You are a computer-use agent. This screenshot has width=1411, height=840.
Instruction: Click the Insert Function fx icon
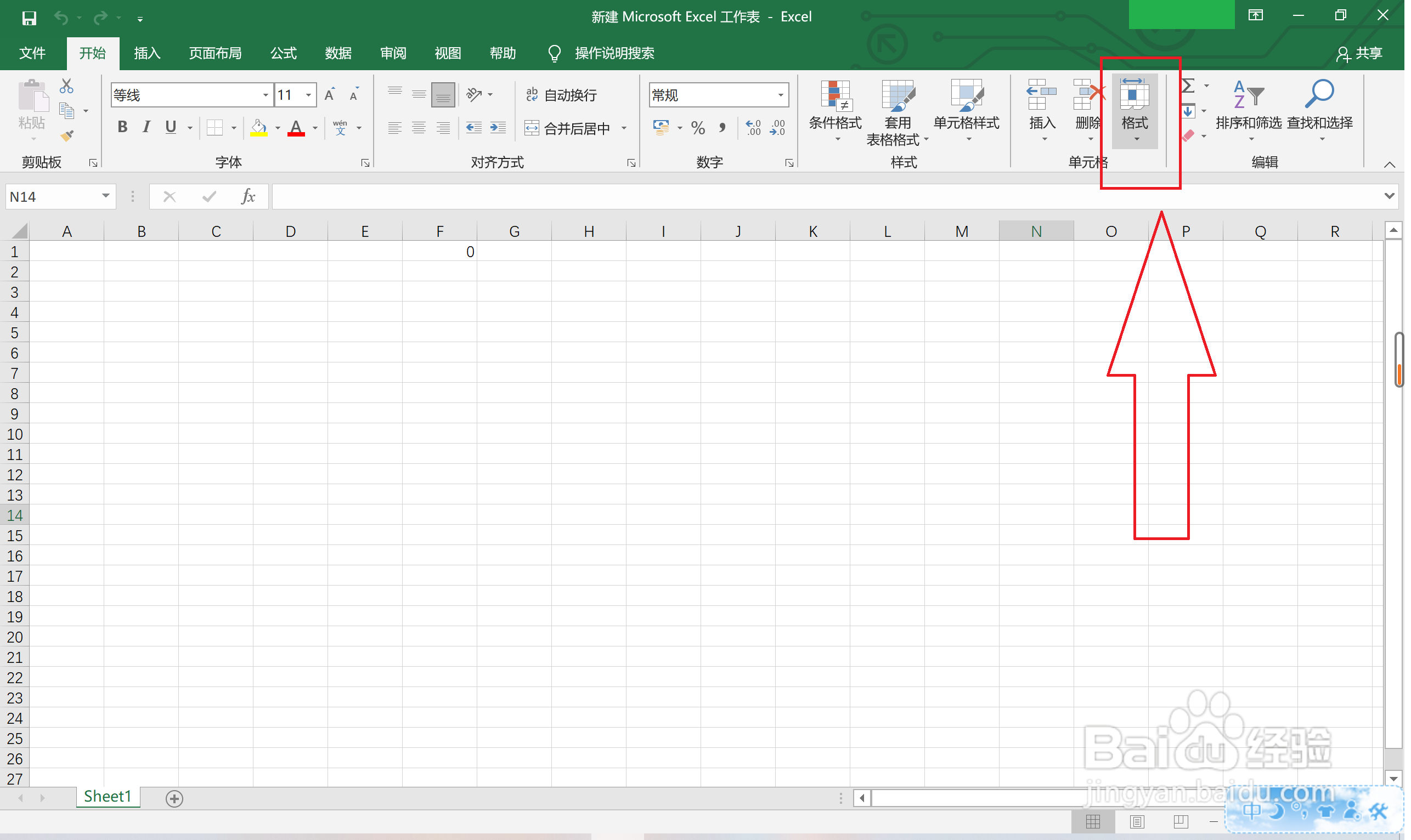[249, 196]
